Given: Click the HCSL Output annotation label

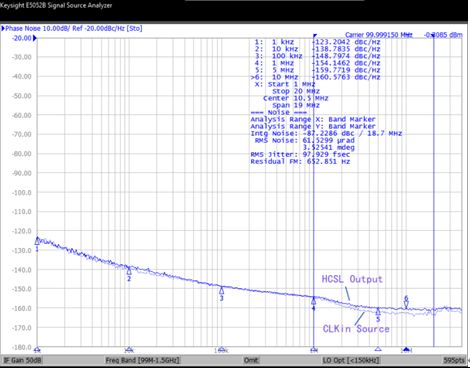Looking at the screenshot, I should (x=352, y=279).
